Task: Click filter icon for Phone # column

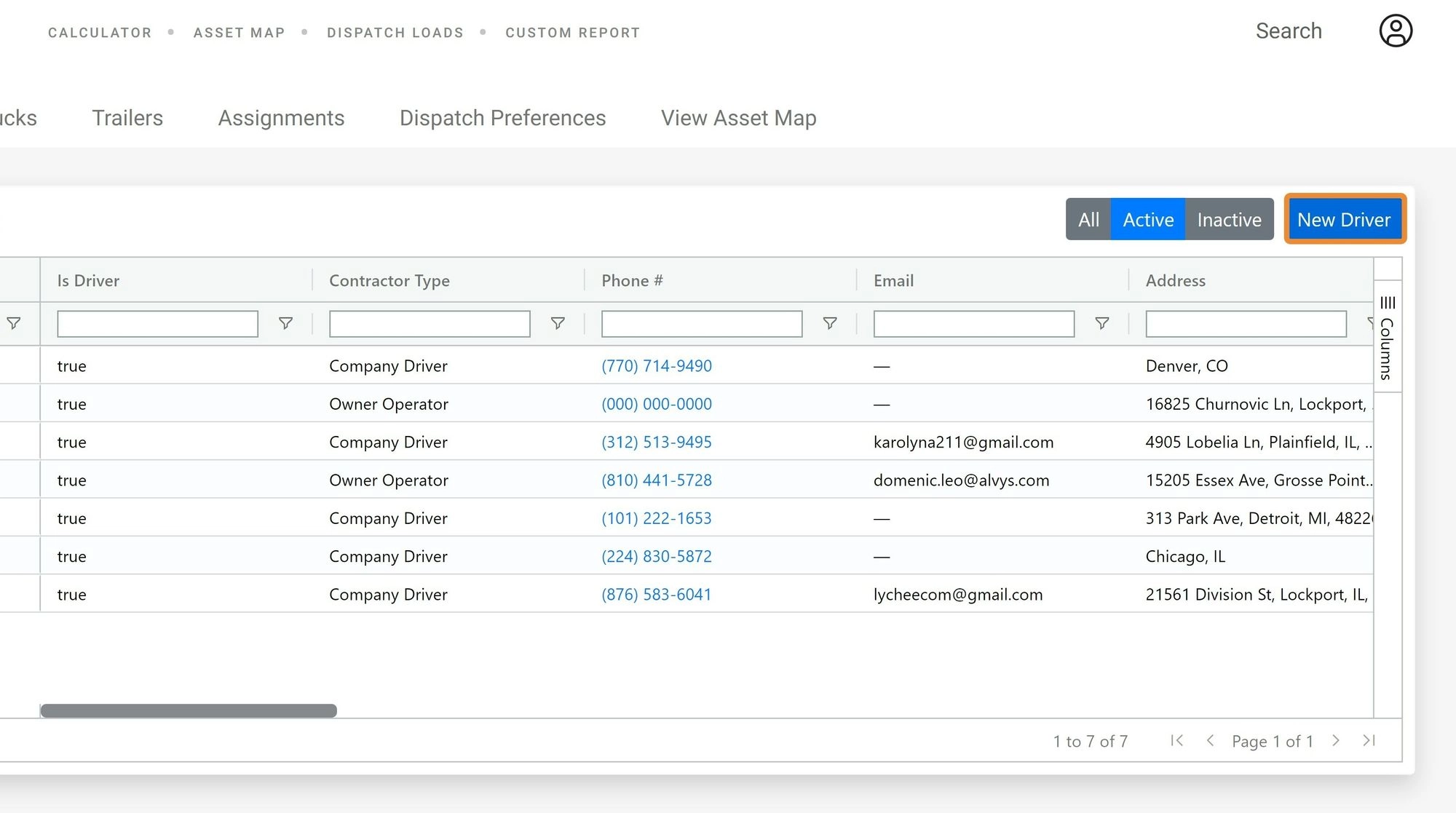Action: 830,323
